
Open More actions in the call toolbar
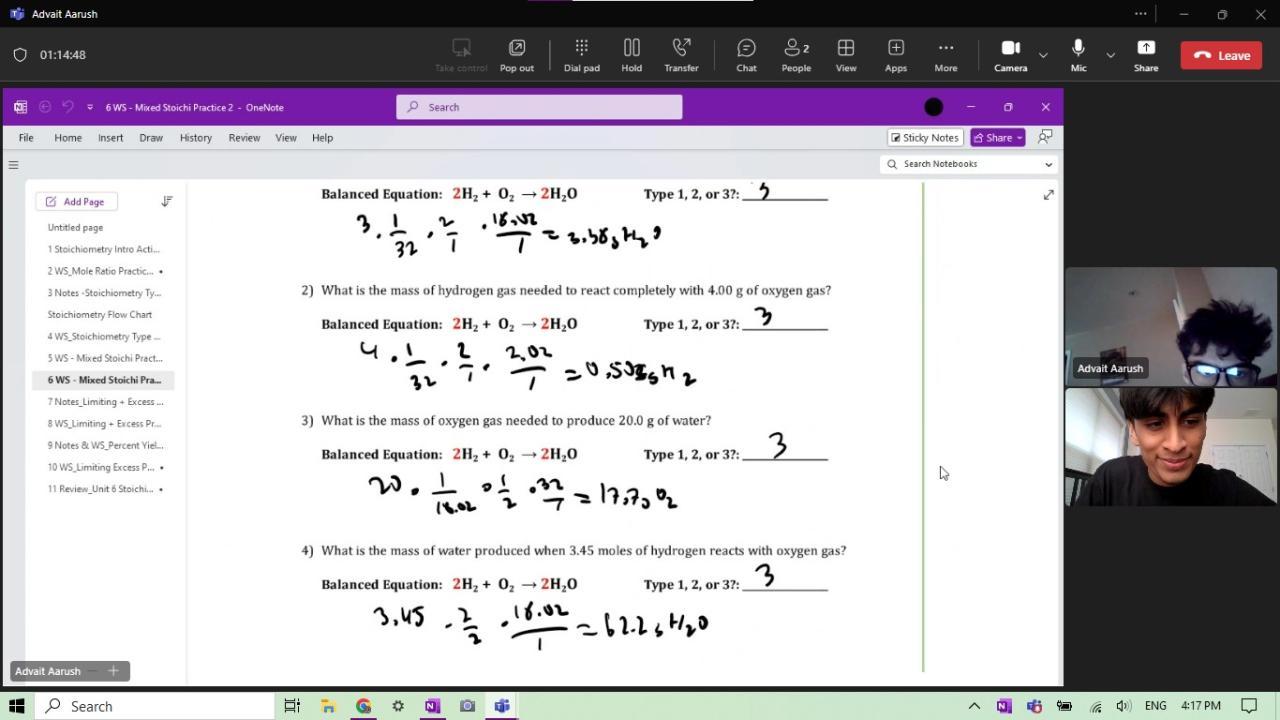coord(945,55)
